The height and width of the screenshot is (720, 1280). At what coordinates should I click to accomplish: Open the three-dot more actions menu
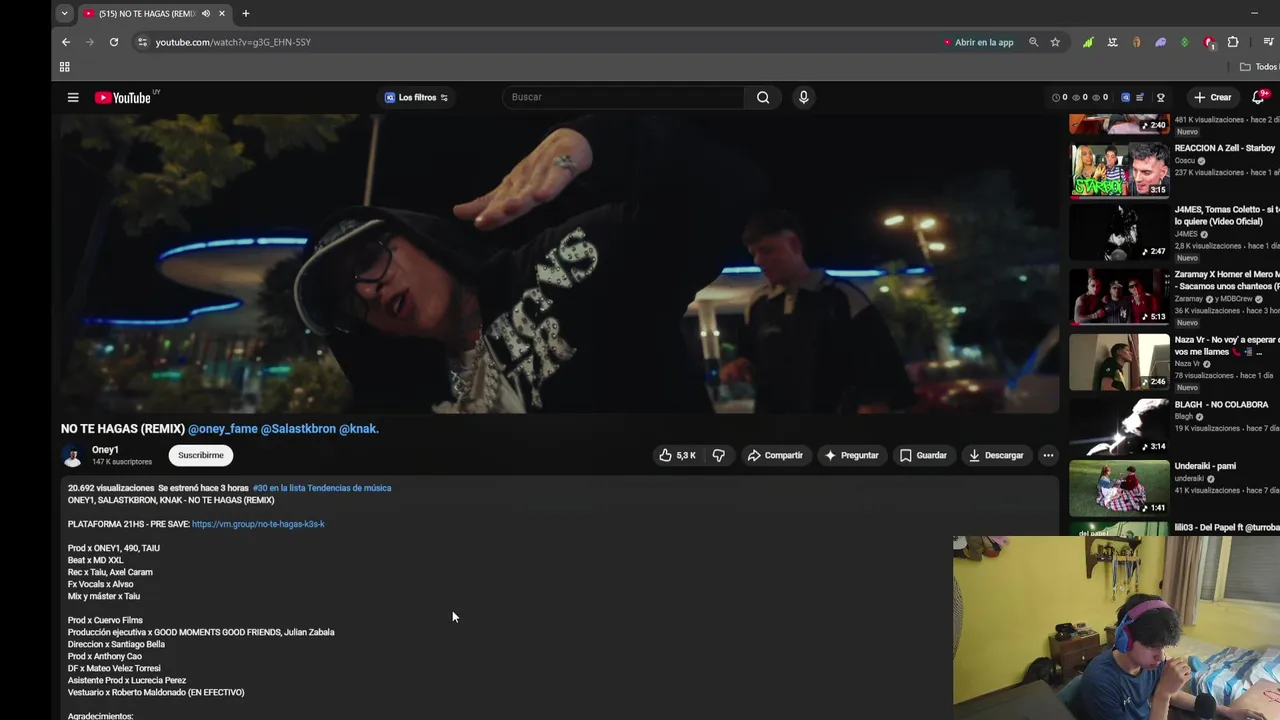[x=1048, y=455]
